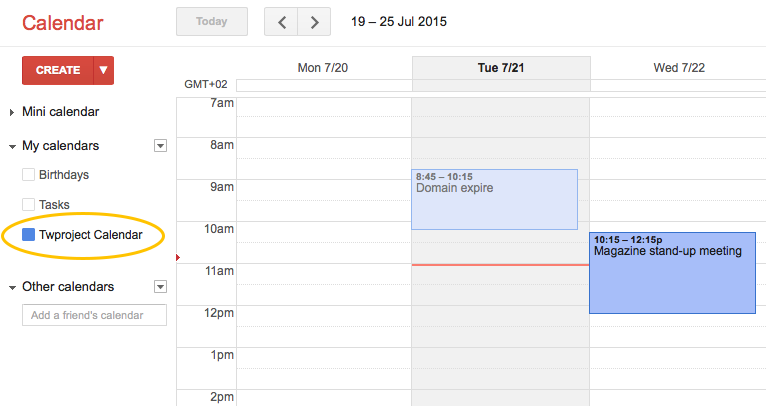This screenshot has width=766, height=406.
Task: Click the My calendars heading text
Action: (61, 146)
